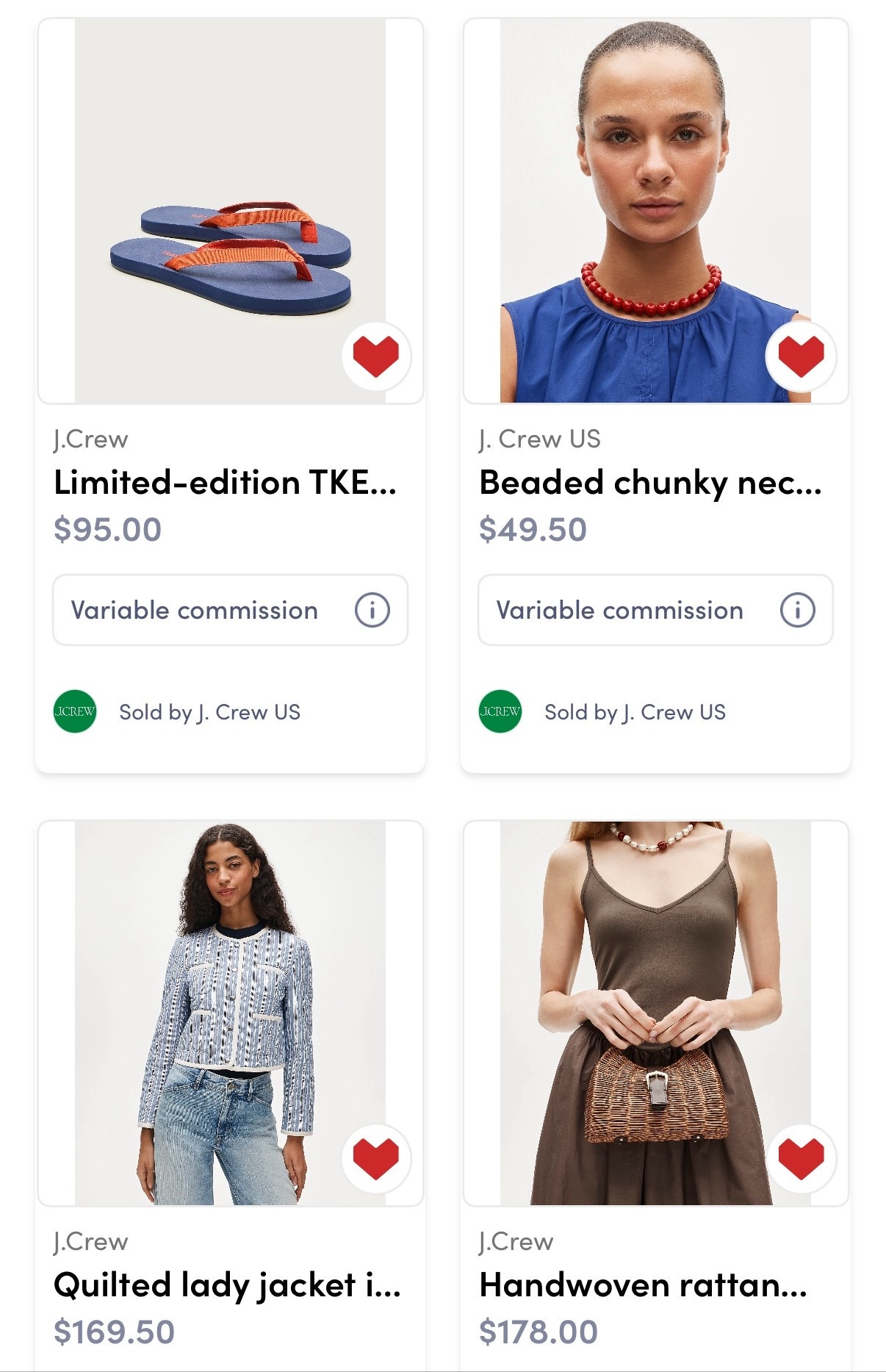Click J.Crew logo under the necklace card
This screenshot has height=1372, width=886.
pos(500,711)
